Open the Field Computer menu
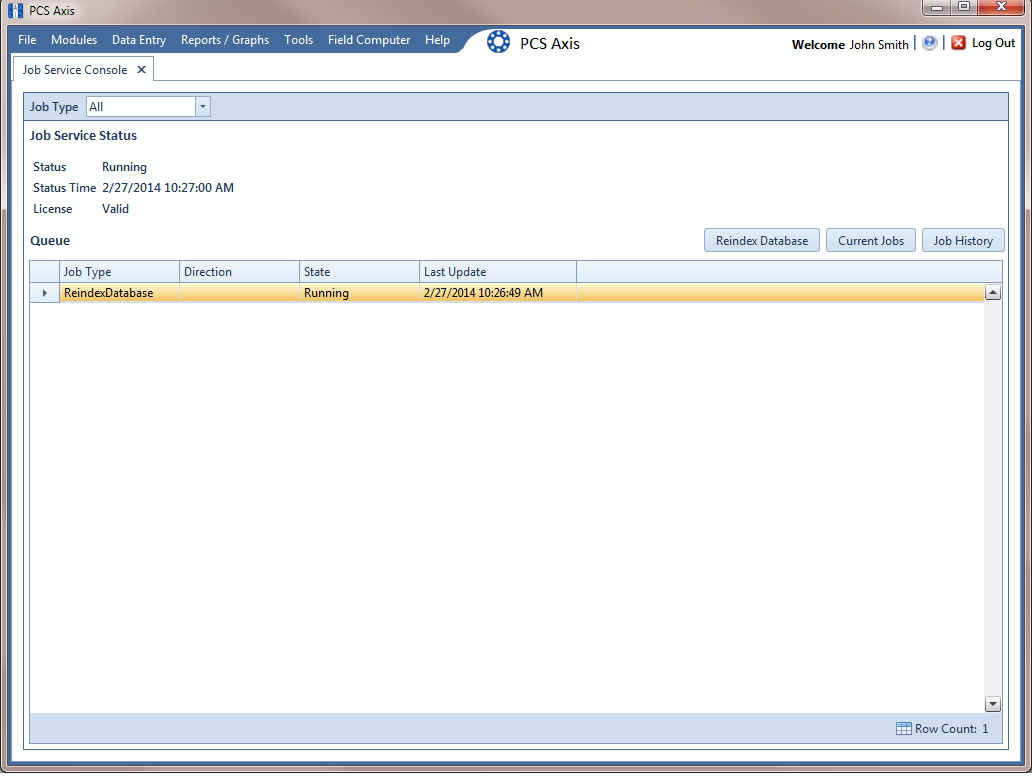 (369, 40)
